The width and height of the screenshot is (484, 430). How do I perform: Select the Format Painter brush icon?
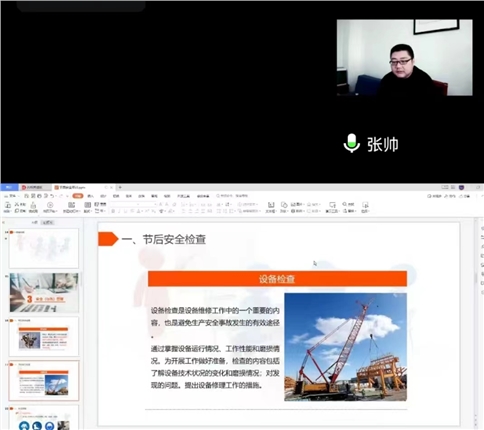pos(33,207)
